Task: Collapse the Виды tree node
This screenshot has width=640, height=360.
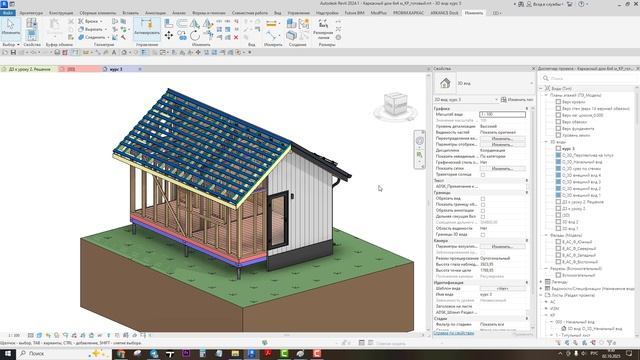Action: coord(541,88)
